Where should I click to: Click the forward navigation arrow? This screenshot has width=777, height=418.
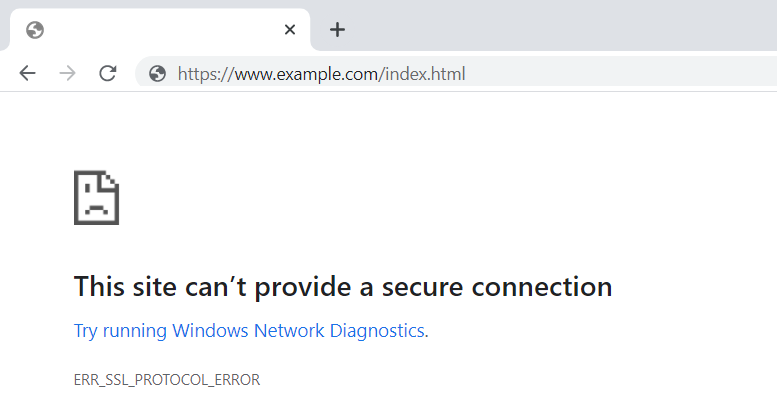point(67,73)
